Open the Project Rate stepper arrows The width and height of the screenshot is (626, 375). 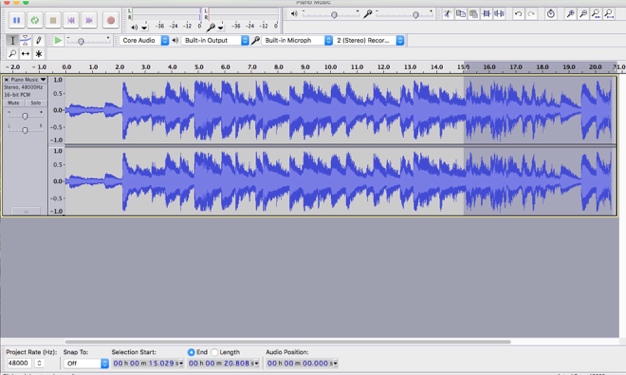pyautogui.click(x=39, y=363)
